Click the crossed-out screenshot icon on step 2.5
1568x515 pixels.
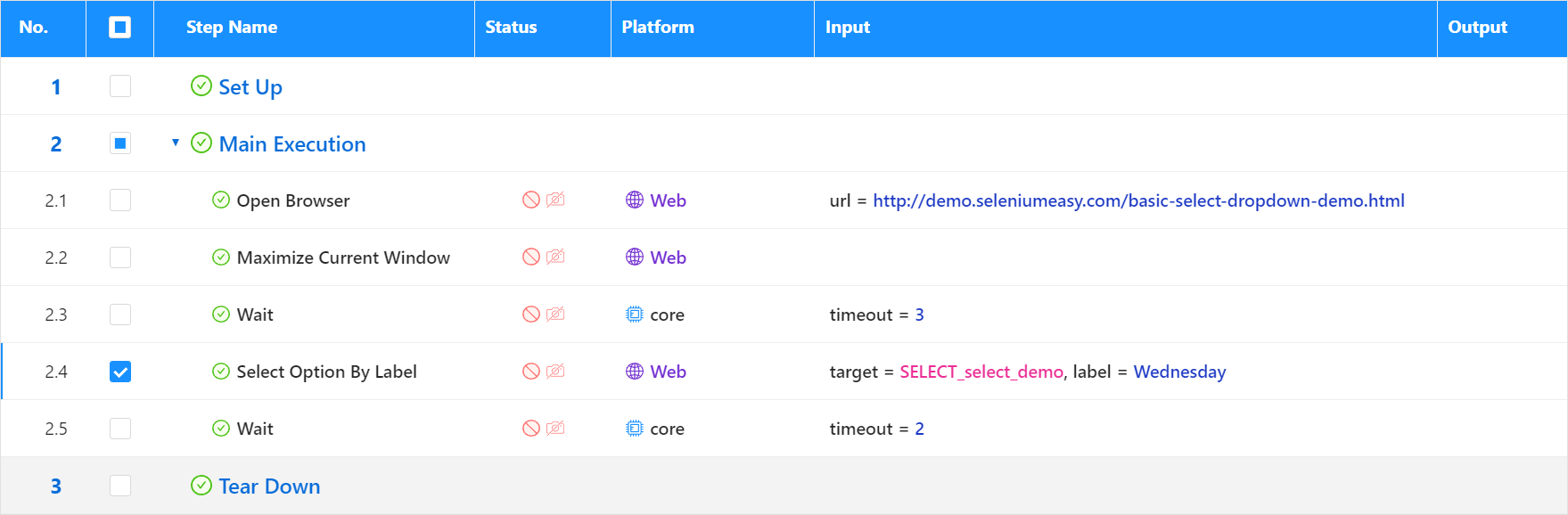[555, 428]
